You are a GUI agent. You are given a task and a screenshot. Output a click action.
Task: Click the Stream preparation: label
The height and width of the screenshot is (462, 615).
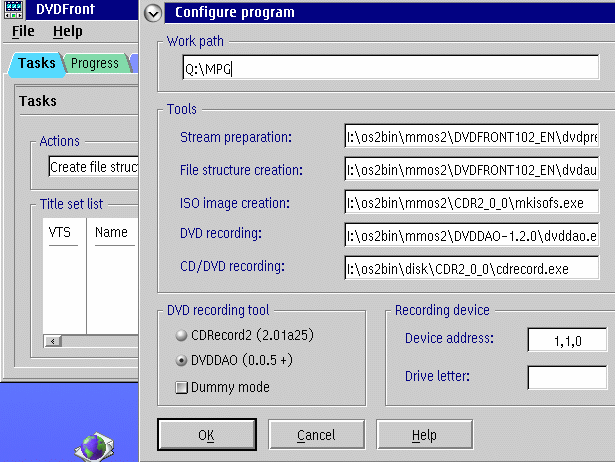236,137
